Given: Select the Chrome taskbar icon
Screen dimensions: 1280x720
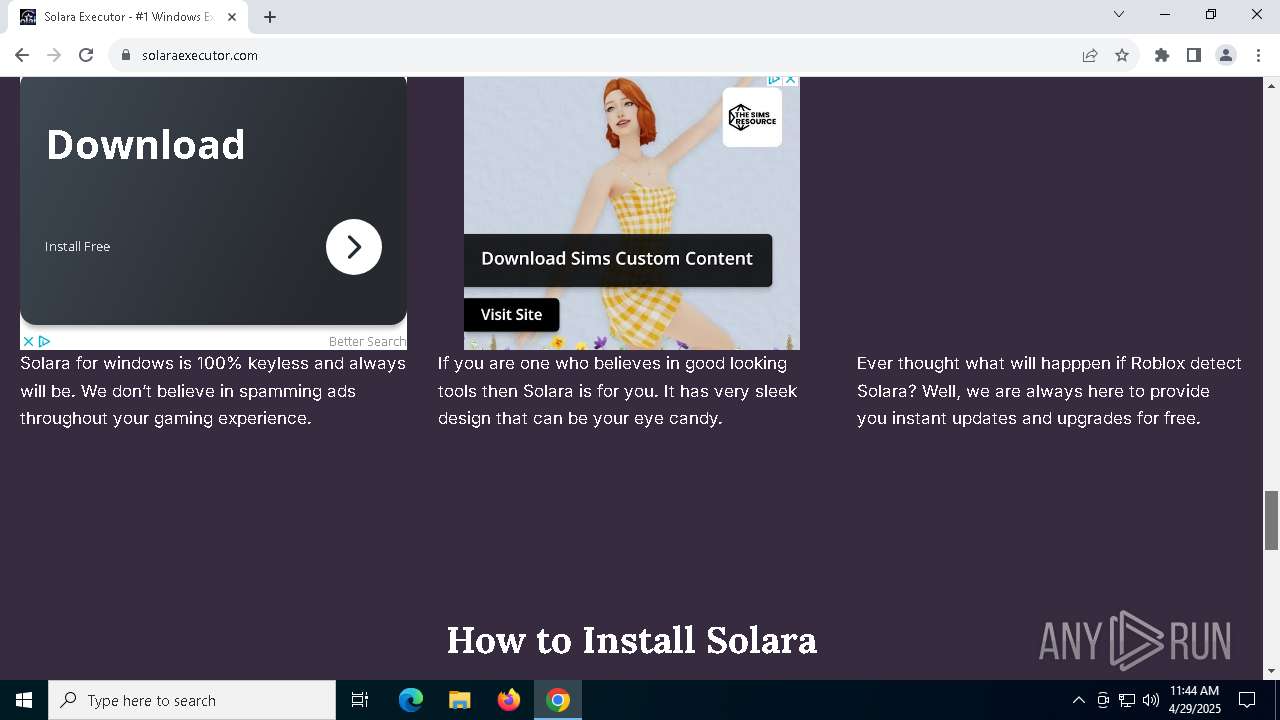Looking at the screenshot, I should coord(558,700).
